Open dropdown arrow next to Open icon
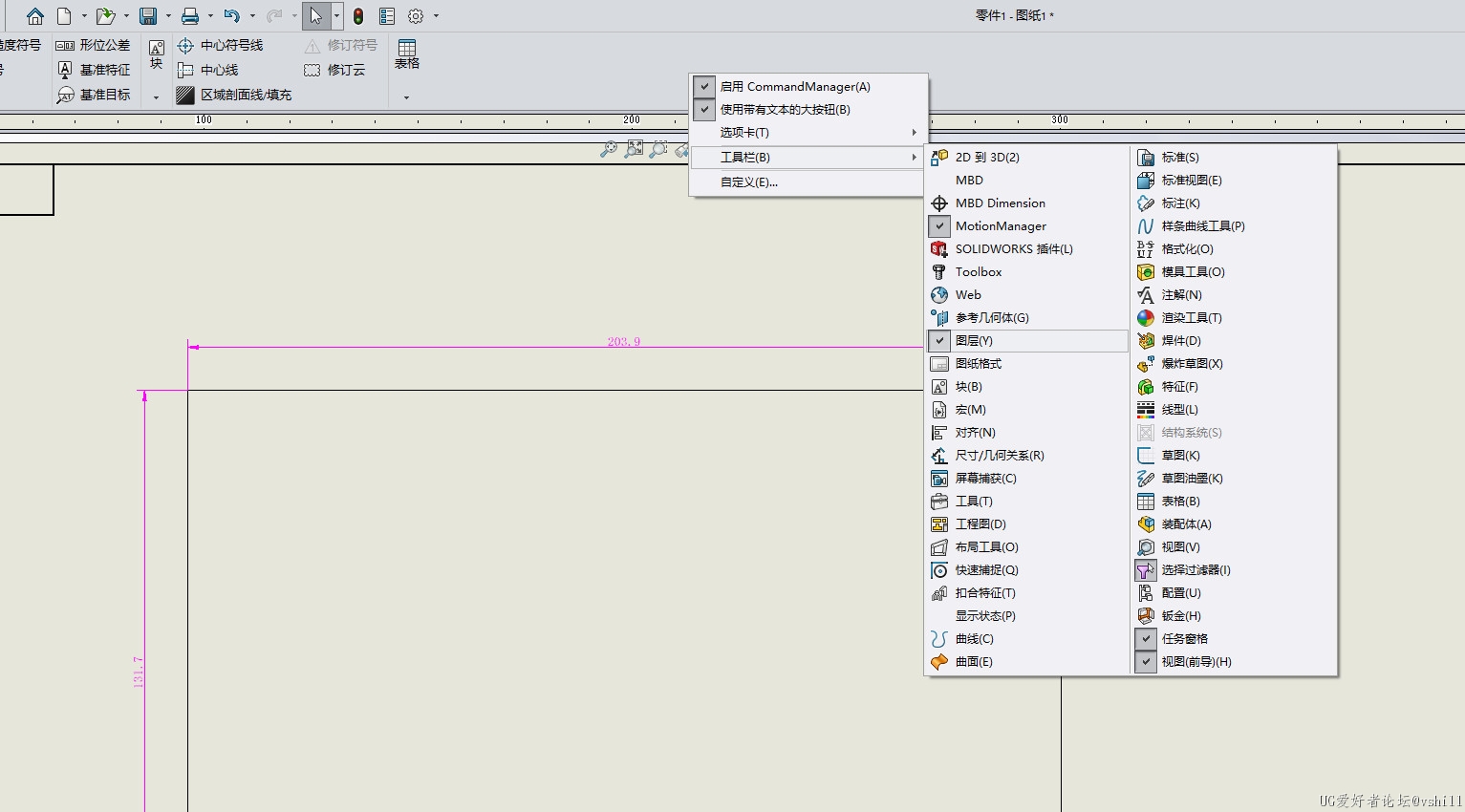This screenshot has width=1465, height=812. [126, 16]
